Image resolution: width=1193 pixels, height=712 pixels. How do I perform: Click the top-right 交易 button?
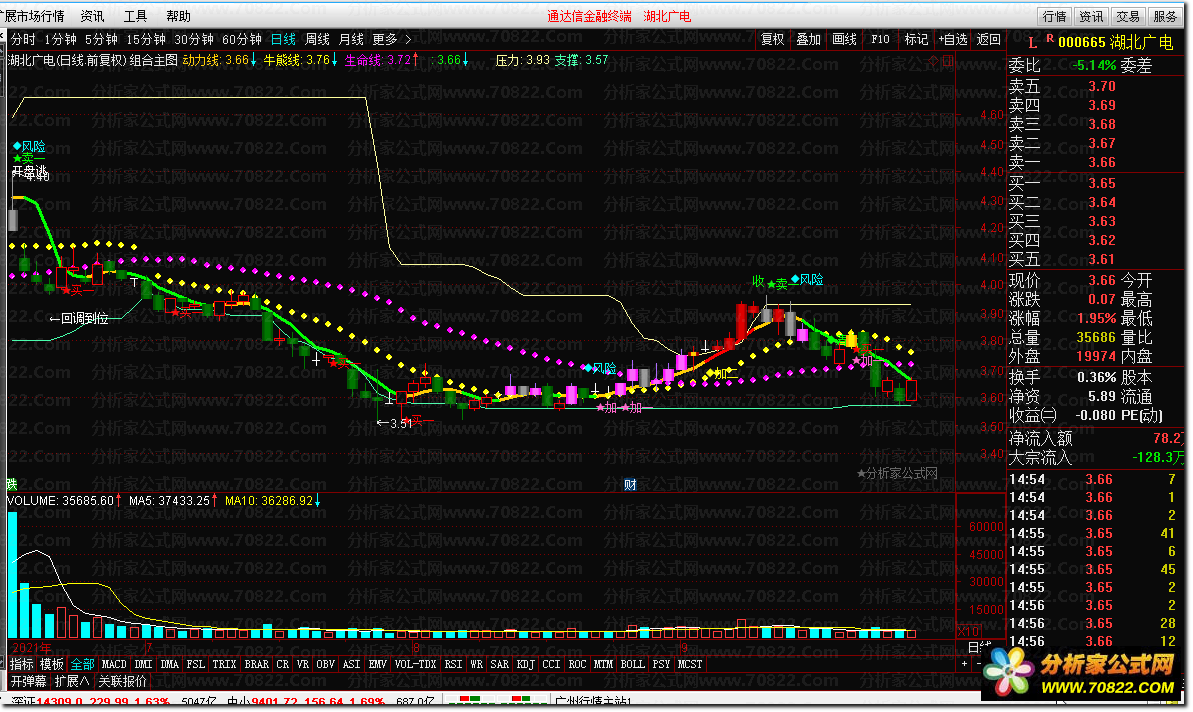click(1128, 17)
